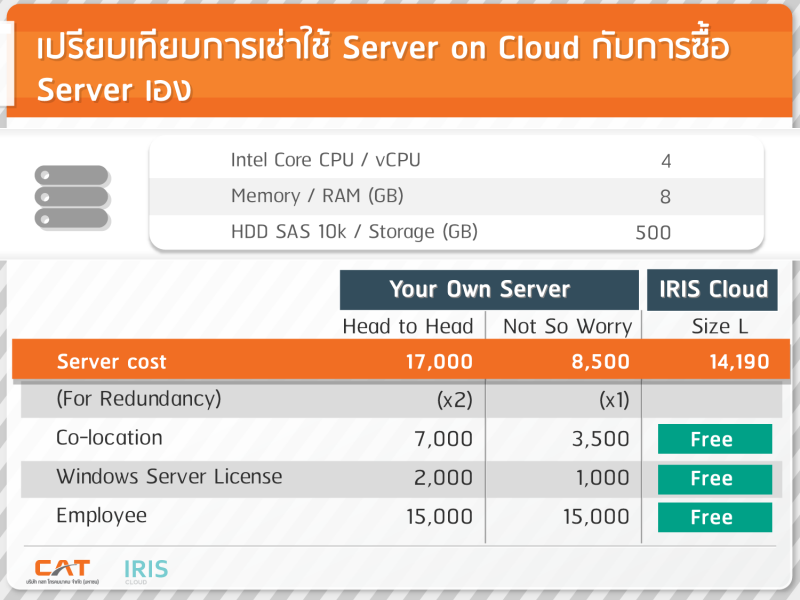Select the "Size L" sub-header
Image resolution: width=800 pixels, height=600 pixels.
[719, 326]
